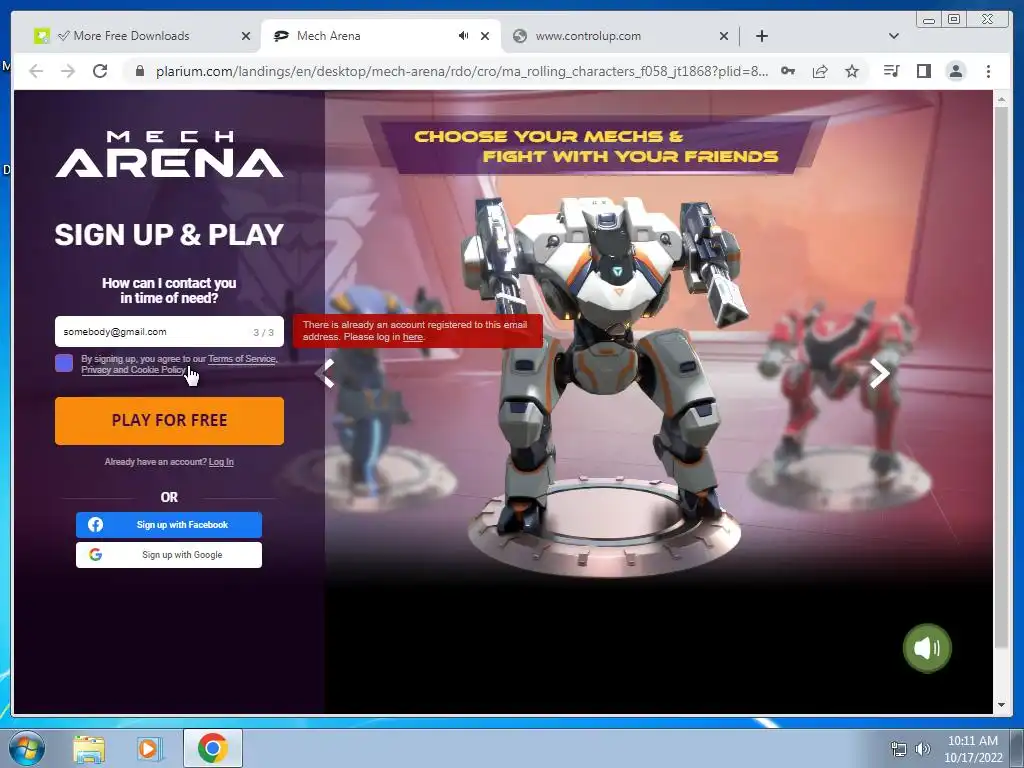Open the Chrome profile avatar
This screenshot has height=768, width=1024.
click(955, 71)
